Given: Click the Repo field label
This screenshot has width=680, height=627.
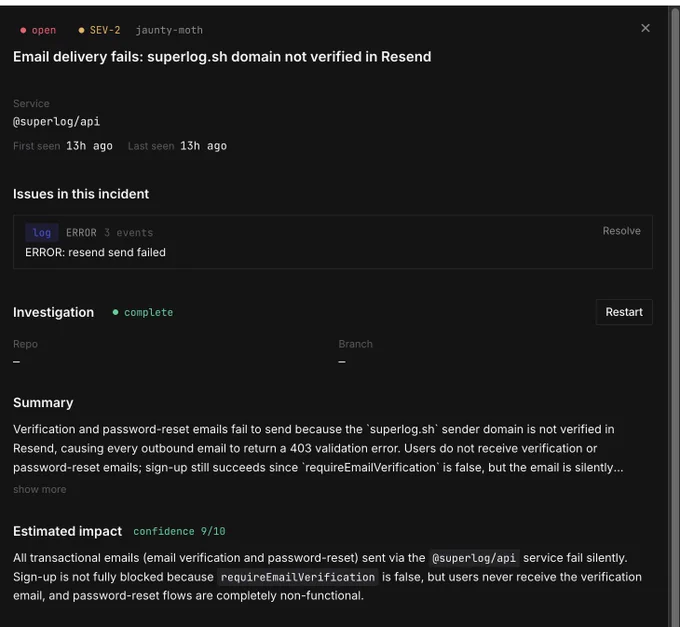Looking at the screenshot, I should (25, 344).
